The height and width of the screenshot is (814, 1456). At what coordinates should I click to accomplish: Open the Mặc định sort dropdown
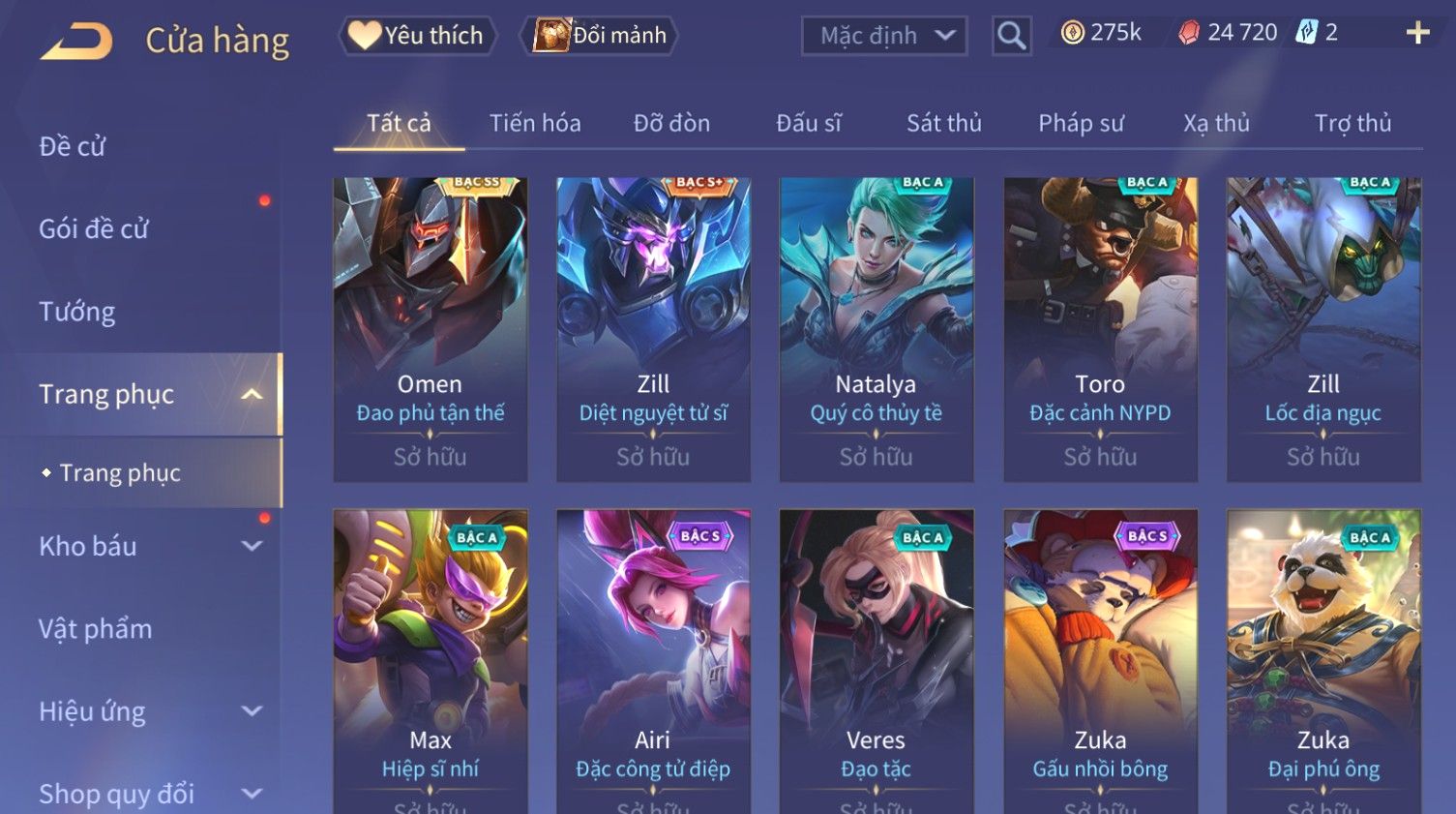[884, 37]
